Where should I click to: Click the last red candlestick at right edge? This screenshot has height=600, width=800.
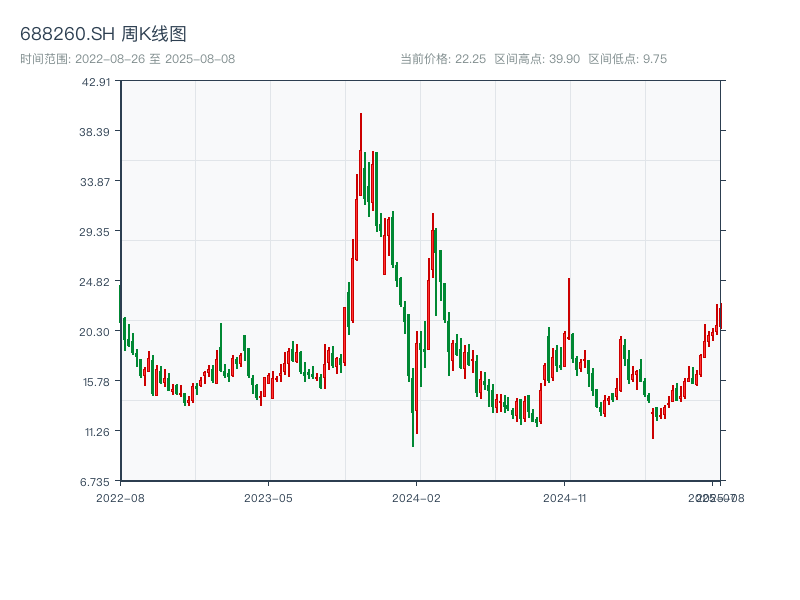[721, 316]
